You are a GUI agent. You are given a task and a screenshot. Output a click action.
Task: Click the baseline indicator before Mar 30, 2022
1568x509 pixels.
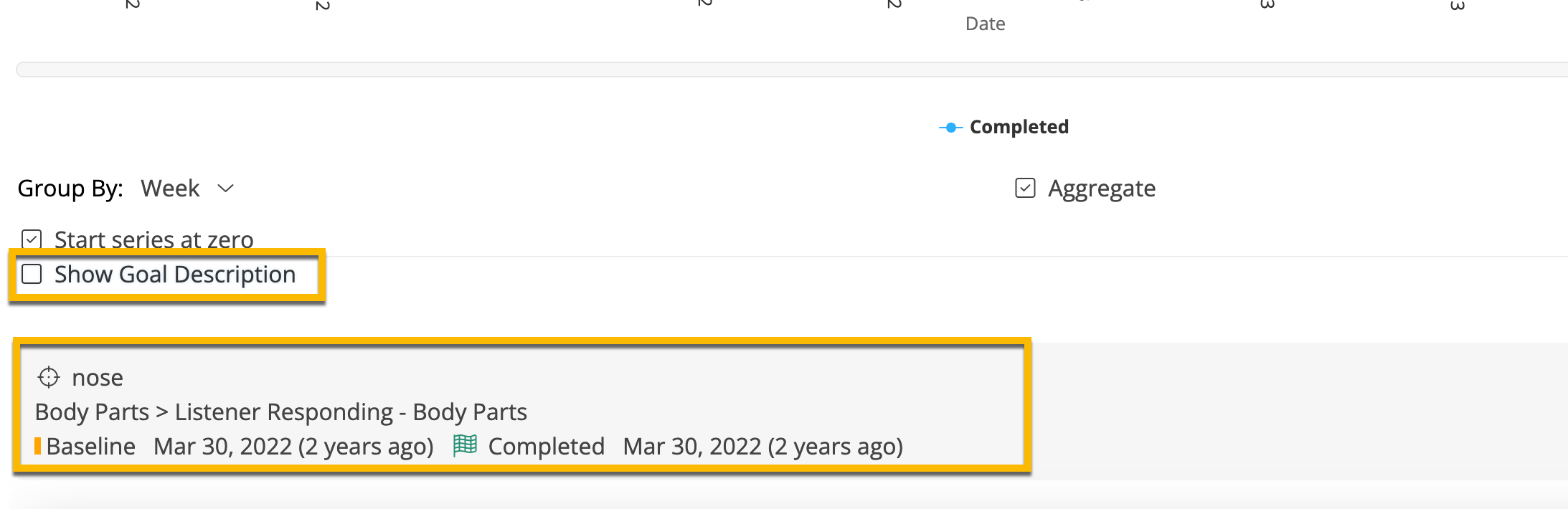pyautogui.click(x=39, y=445)
